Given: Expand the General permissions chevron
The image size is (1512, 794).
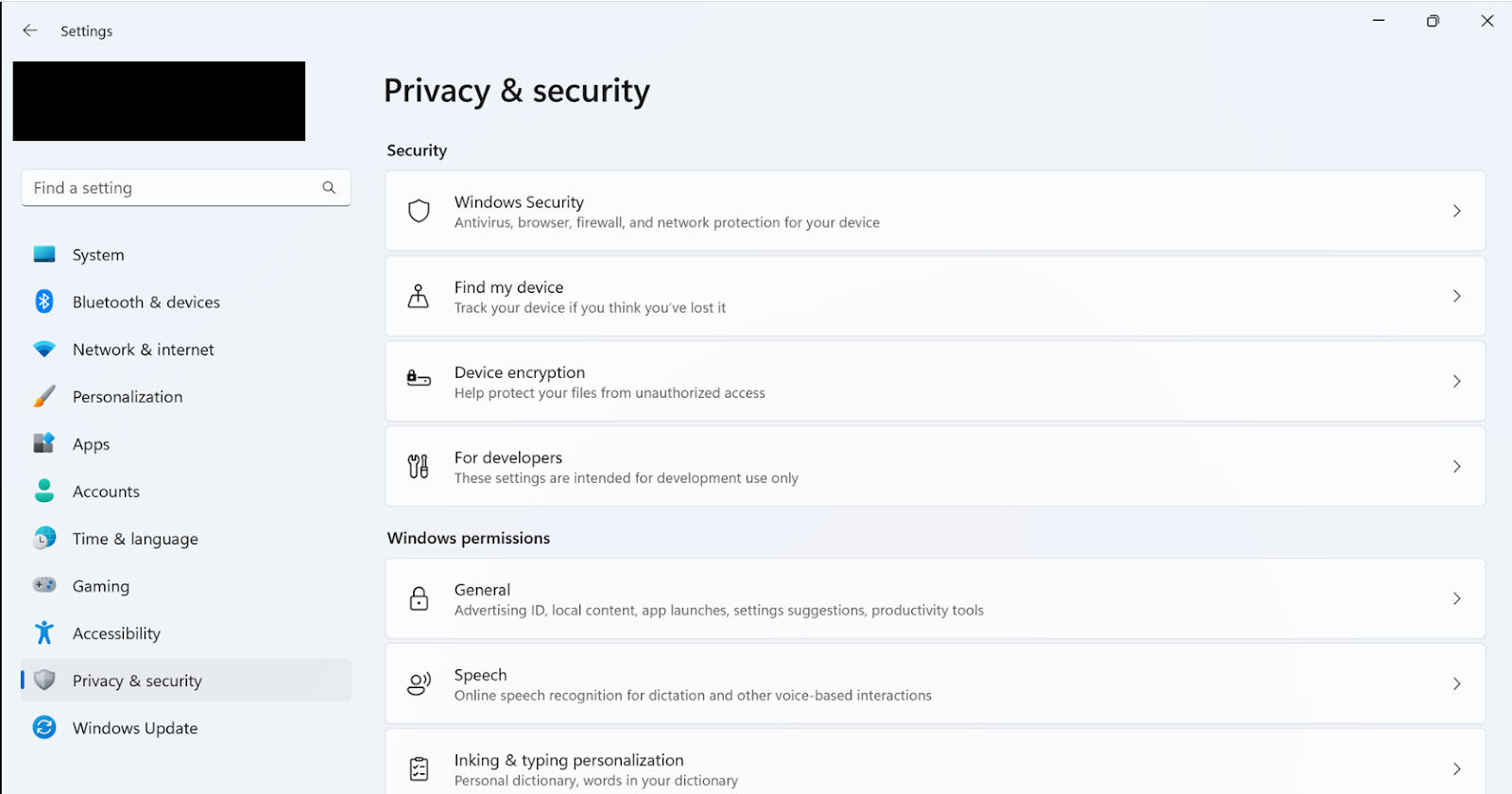Looking at the screenshot, I should point(1456,598).
